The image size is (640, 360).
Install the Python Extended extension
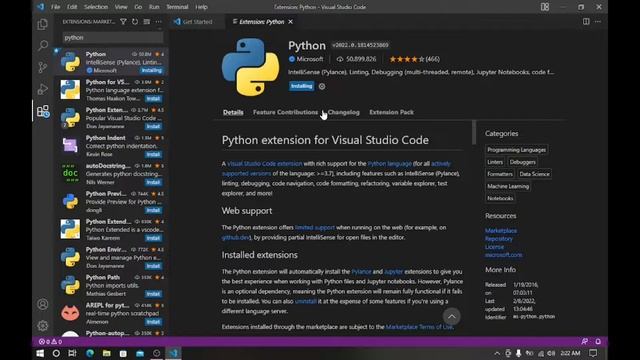coord(153,238)
